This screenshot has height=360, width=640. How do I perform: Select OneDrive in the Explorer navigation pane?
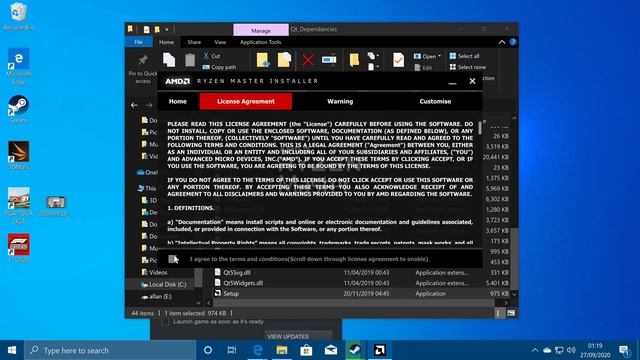pos(147,172)
